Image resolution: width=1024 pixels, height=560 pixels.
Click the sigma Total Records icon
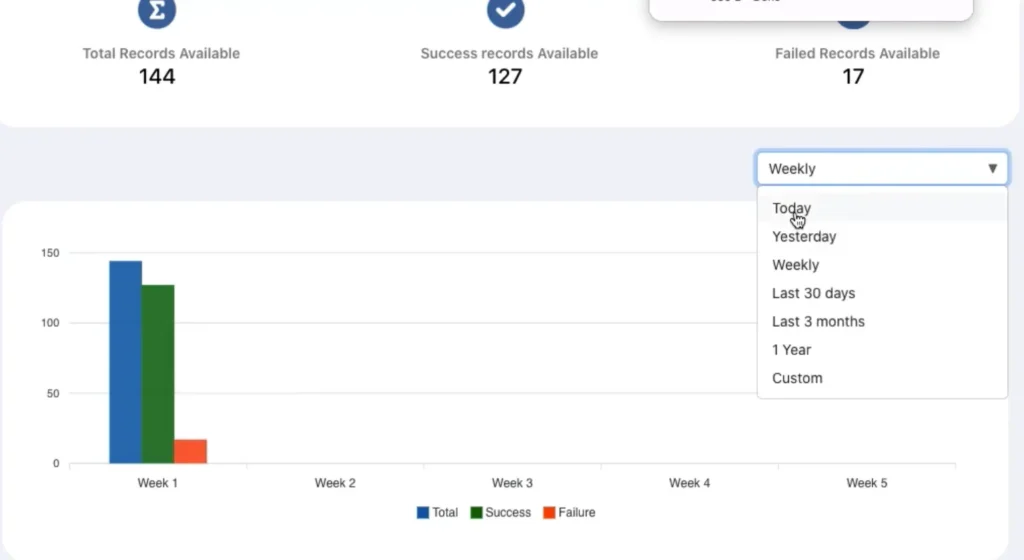[x=157, y=11]
